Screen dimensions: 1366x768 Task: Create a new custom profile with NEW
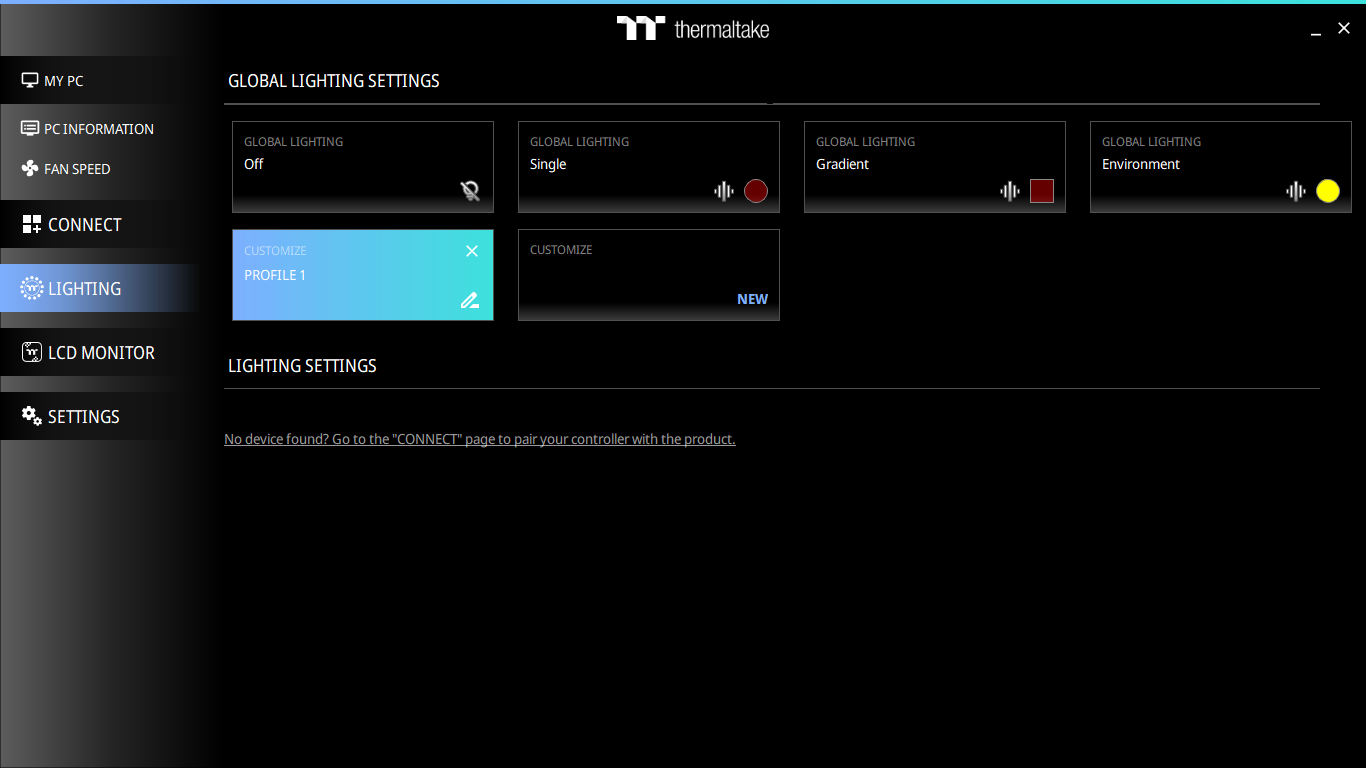[753, 299]
